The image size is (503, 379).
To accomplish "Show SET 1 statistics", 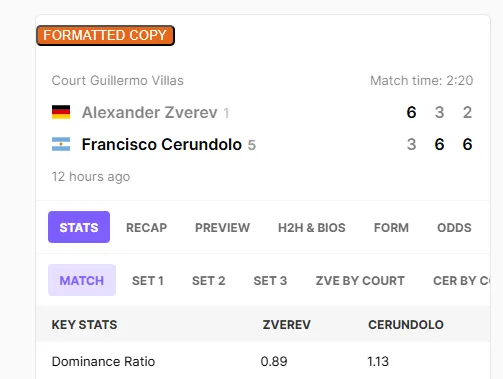I will click(x=148, y=281).
